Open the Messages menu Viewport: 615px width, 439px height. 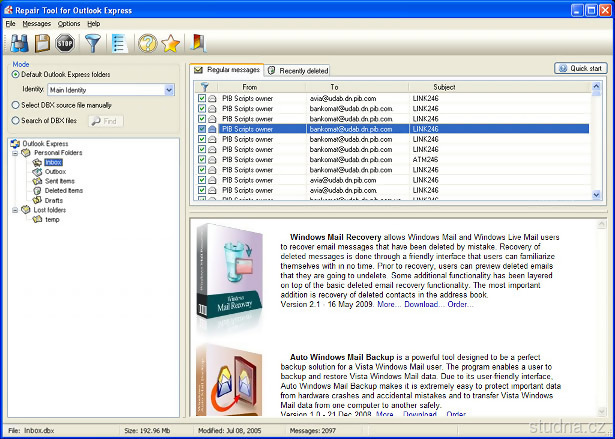click(36, 23)
